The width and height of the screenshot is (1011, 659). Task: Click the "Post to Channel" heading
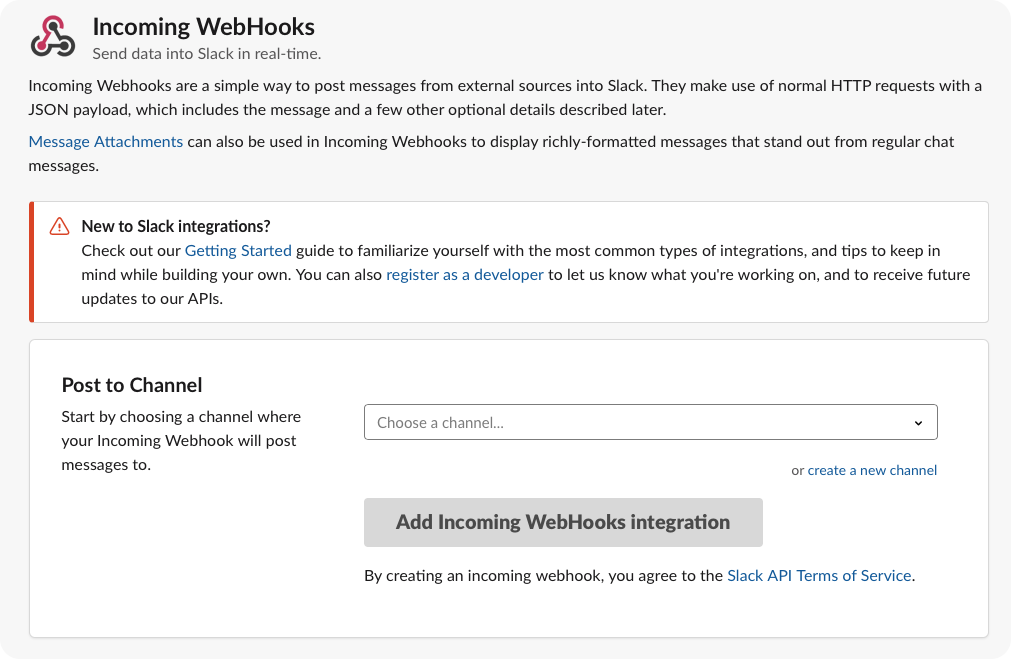pyautogui.click(x=132, y=385)
